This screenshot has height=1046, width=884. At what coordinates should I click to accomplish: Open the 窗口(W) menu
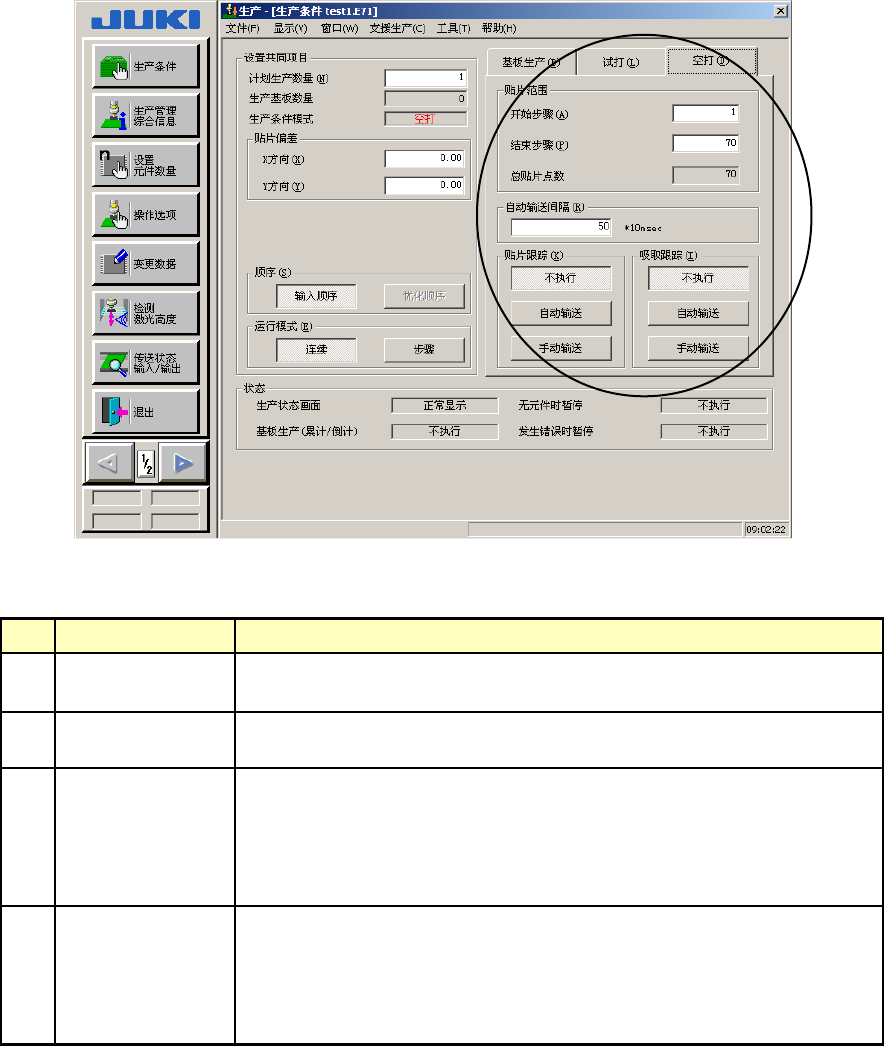pos(340,28)
